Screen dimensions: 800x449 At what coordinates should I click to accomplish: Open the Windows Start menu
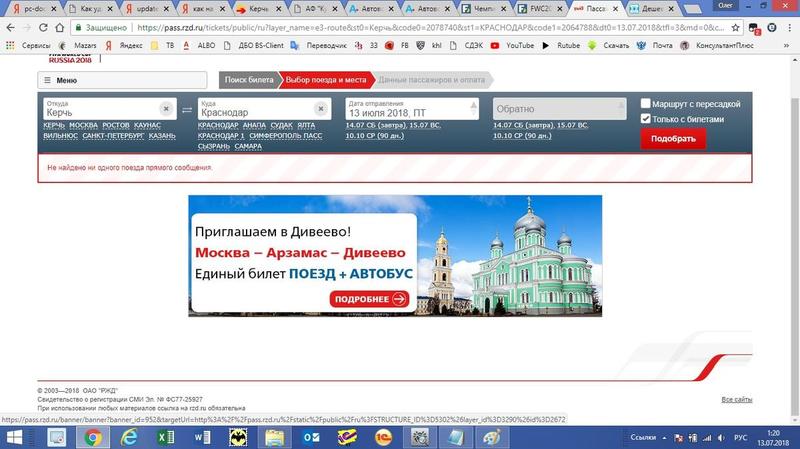click(x=14, y=438)
